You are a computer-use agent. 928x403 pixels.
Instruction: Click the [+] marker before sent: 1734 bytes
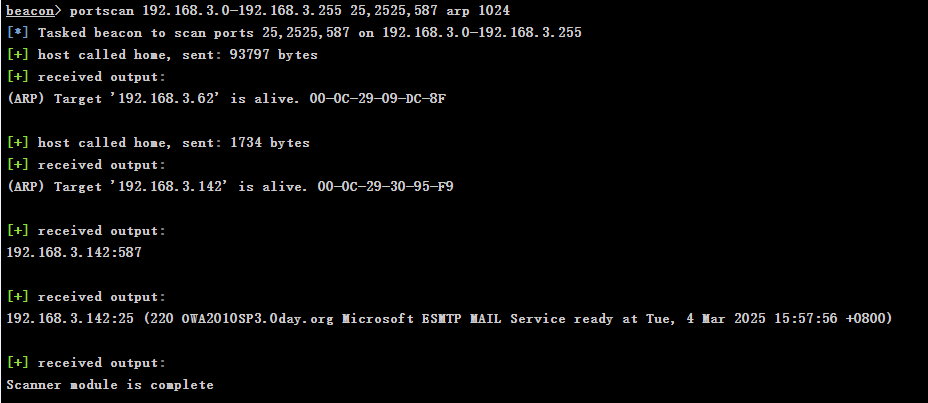18,143
